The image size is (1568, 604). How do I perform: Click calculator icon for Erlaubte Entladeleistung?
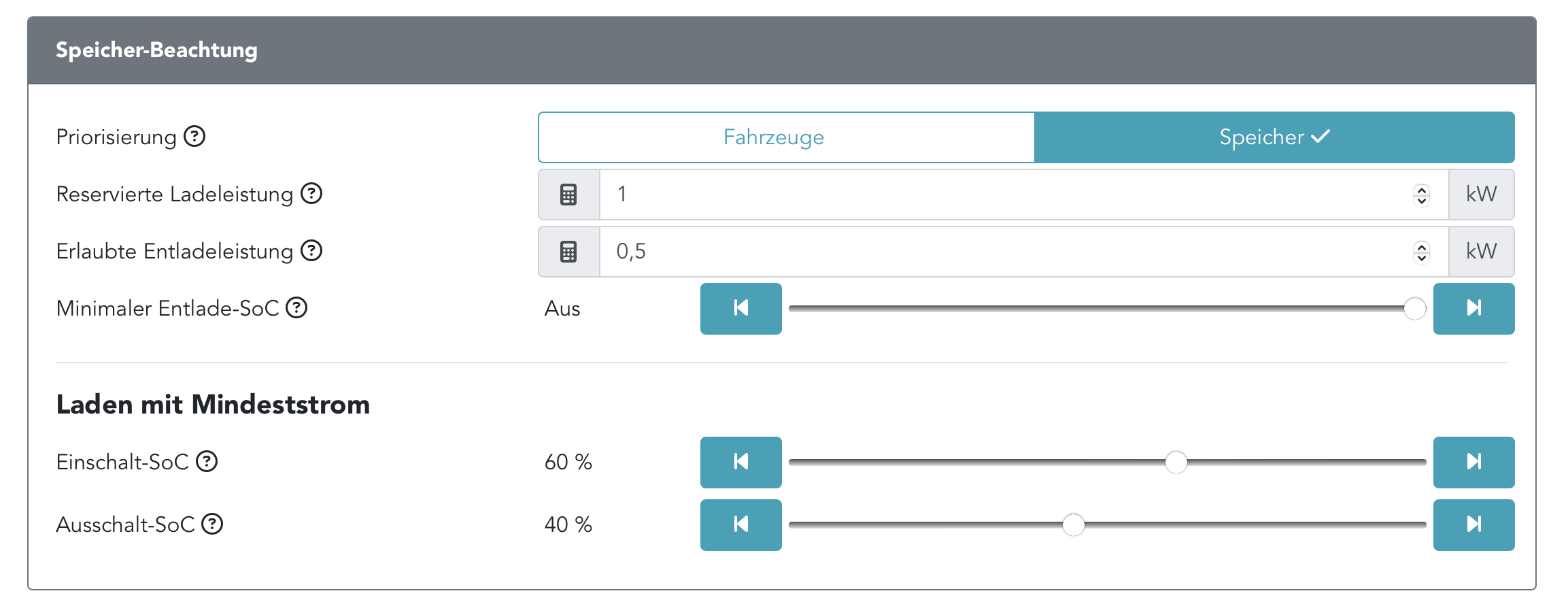pyautogui.click(x=568, y=252)
